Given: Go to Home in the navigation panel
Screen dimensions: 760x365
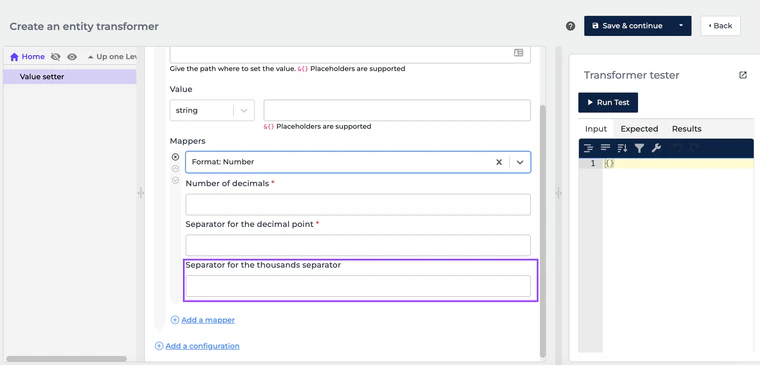Looking at the screenshot, I should click(27, 57).
